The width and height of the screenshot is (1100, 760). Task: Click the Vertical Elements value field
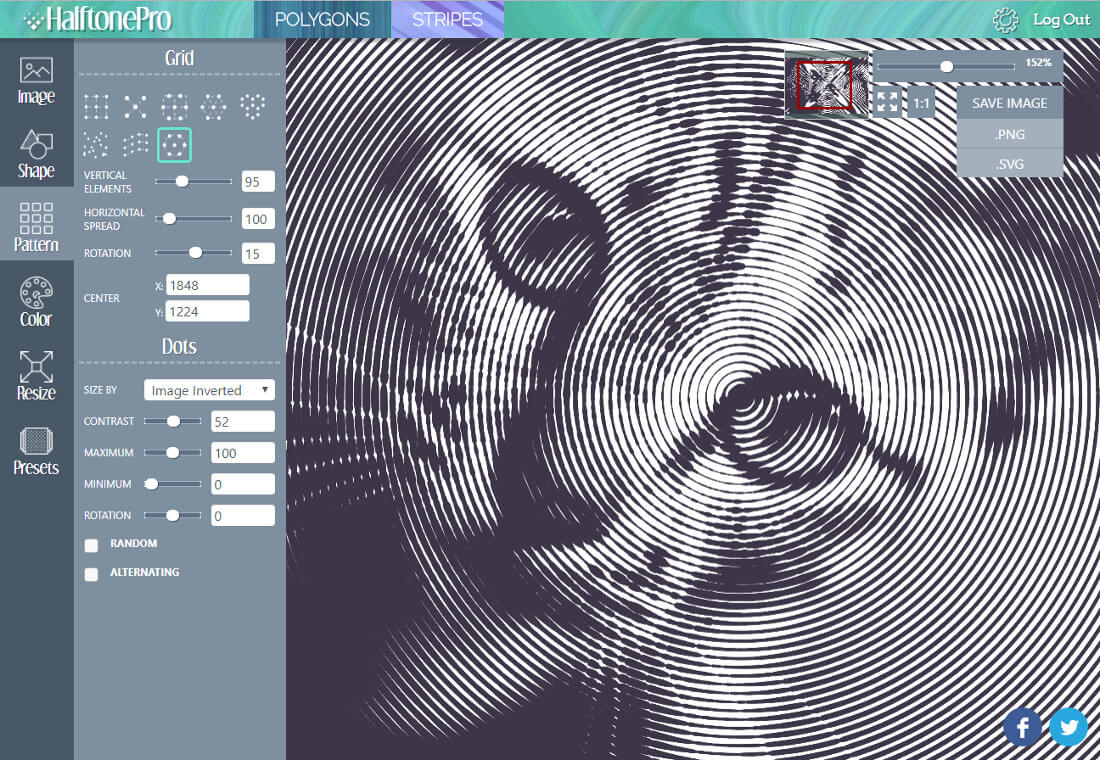(x=258, y=181)
